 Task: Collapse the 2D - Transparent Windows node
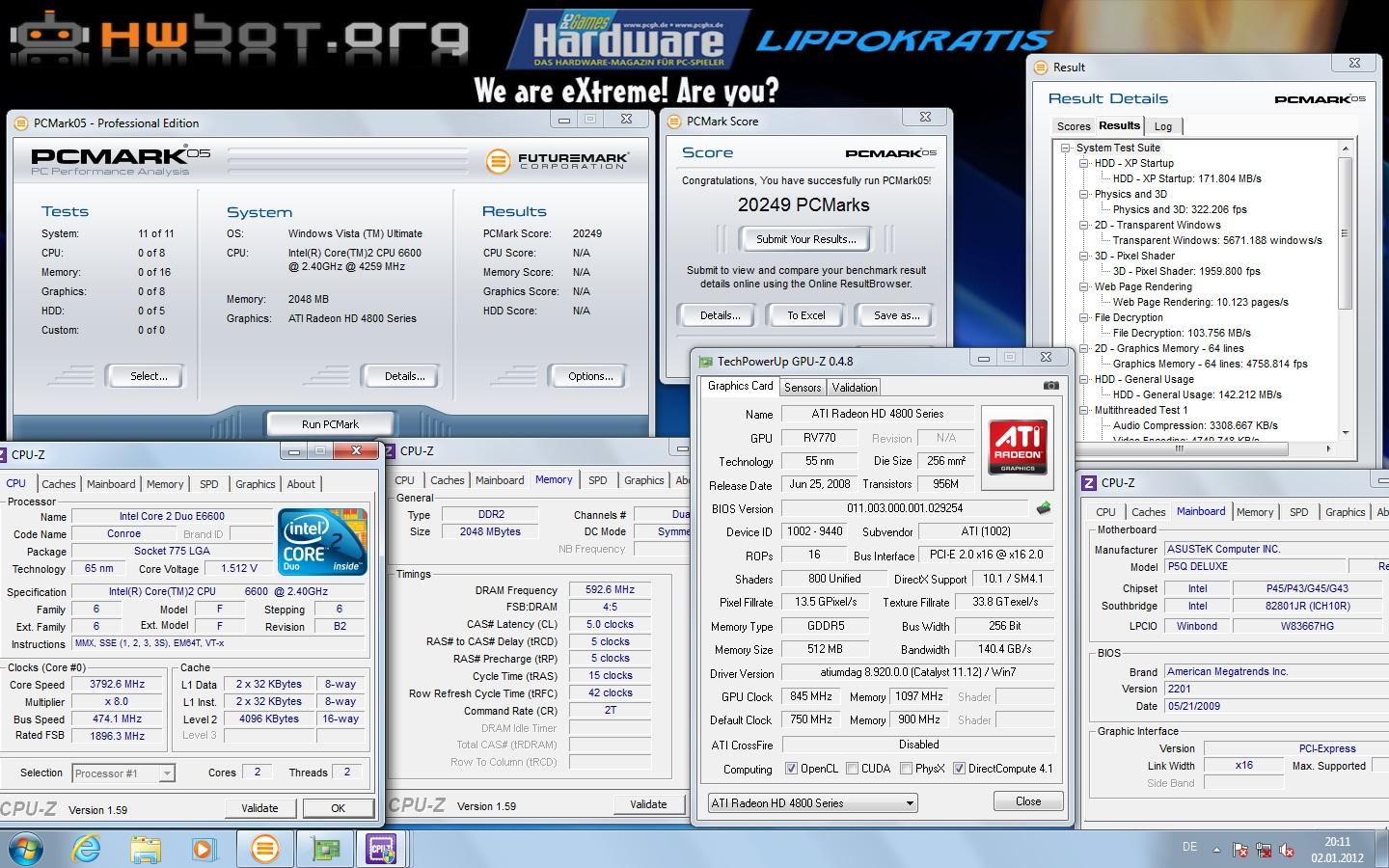click(x=1084, y=226)
